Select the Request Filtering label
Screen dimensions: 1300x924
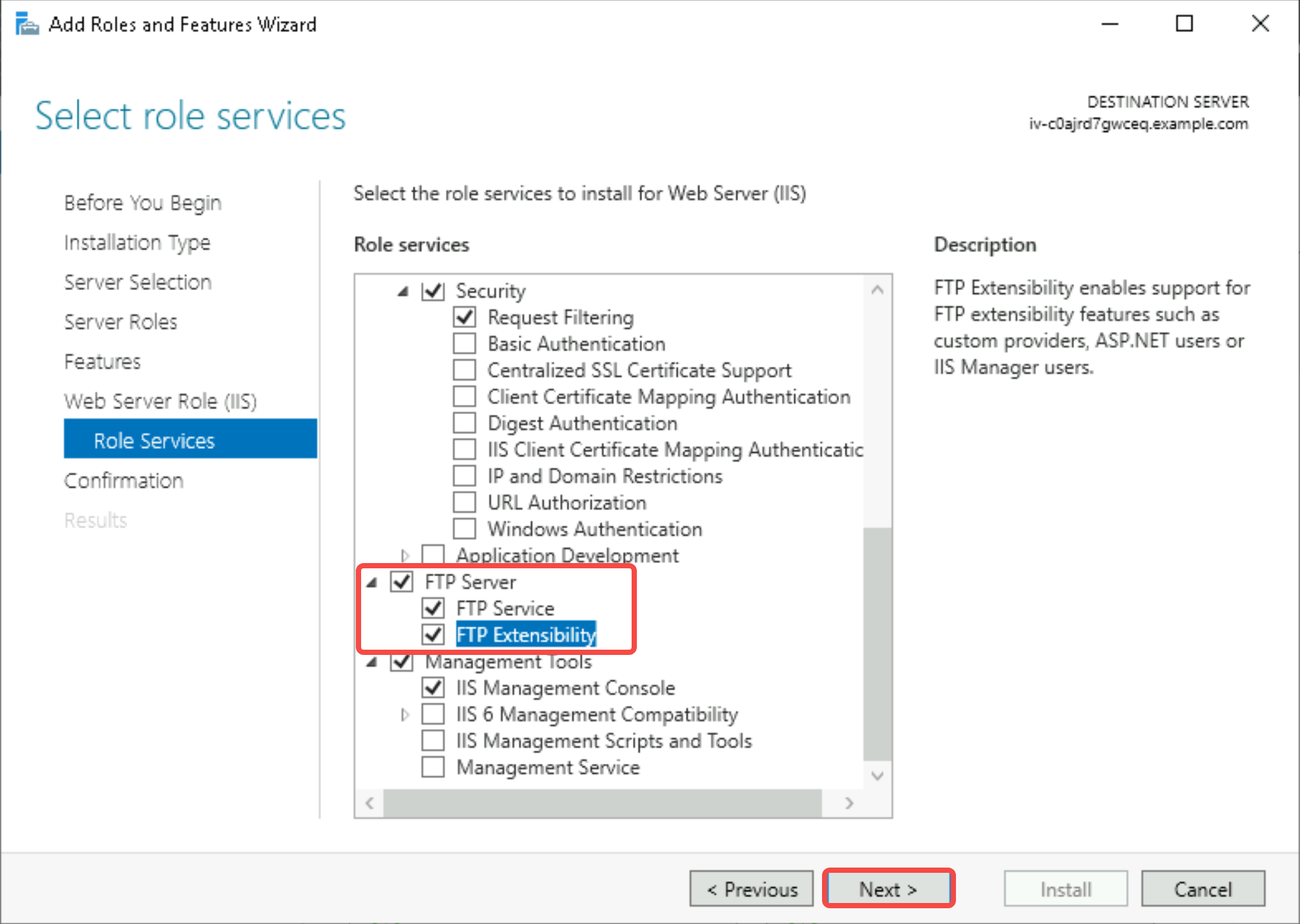[561, 318]
